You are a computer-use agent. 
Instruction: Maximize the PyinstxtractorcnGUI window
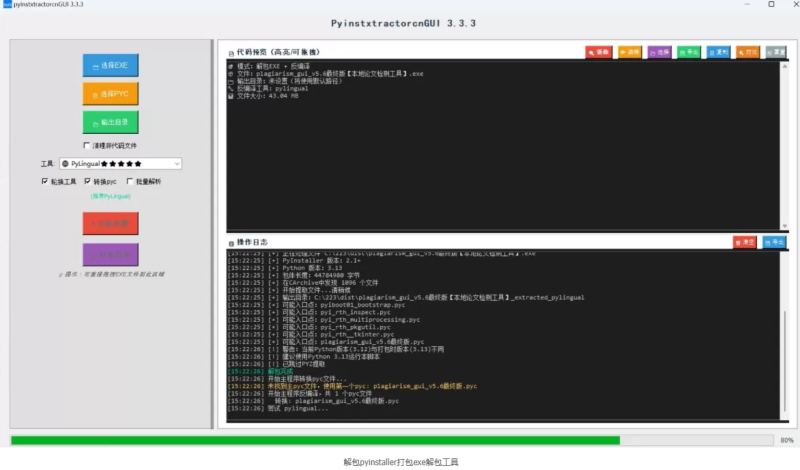771,4
